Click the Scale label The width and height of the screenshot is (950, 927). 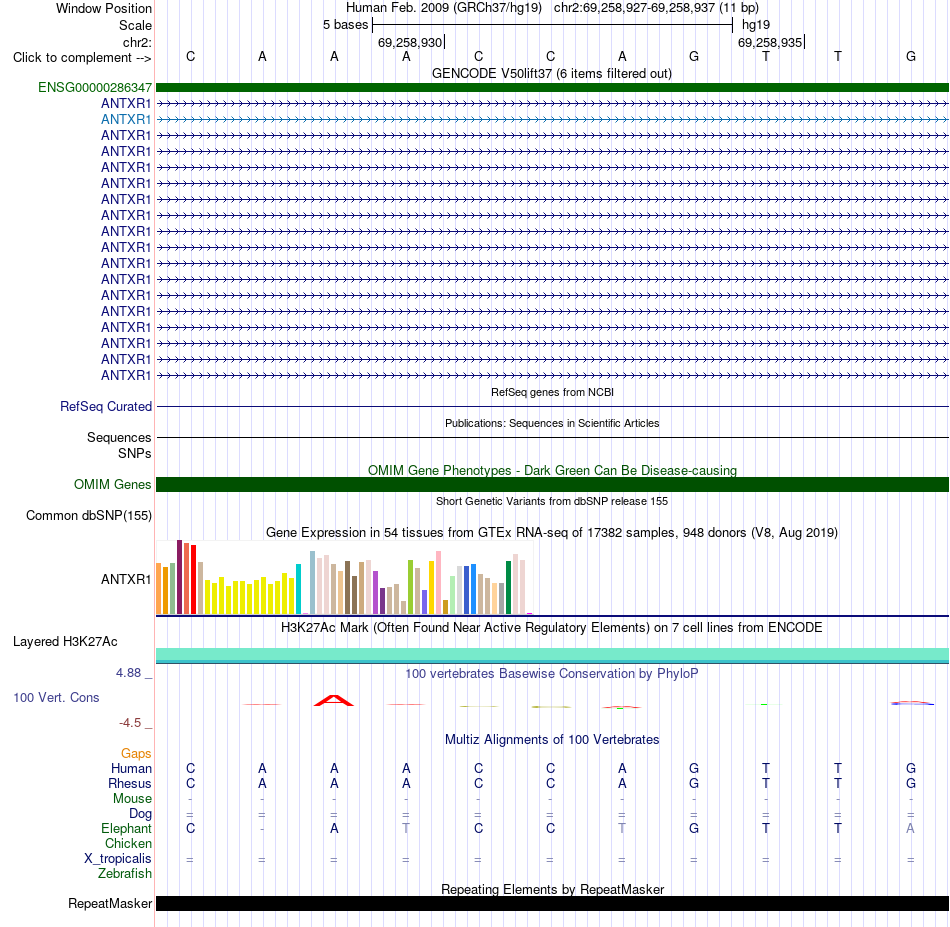click(x=135, y=25)
